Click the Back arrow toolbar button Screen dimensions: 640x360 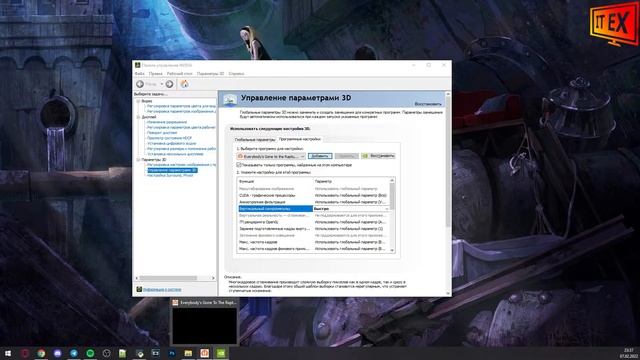point(140,84)
